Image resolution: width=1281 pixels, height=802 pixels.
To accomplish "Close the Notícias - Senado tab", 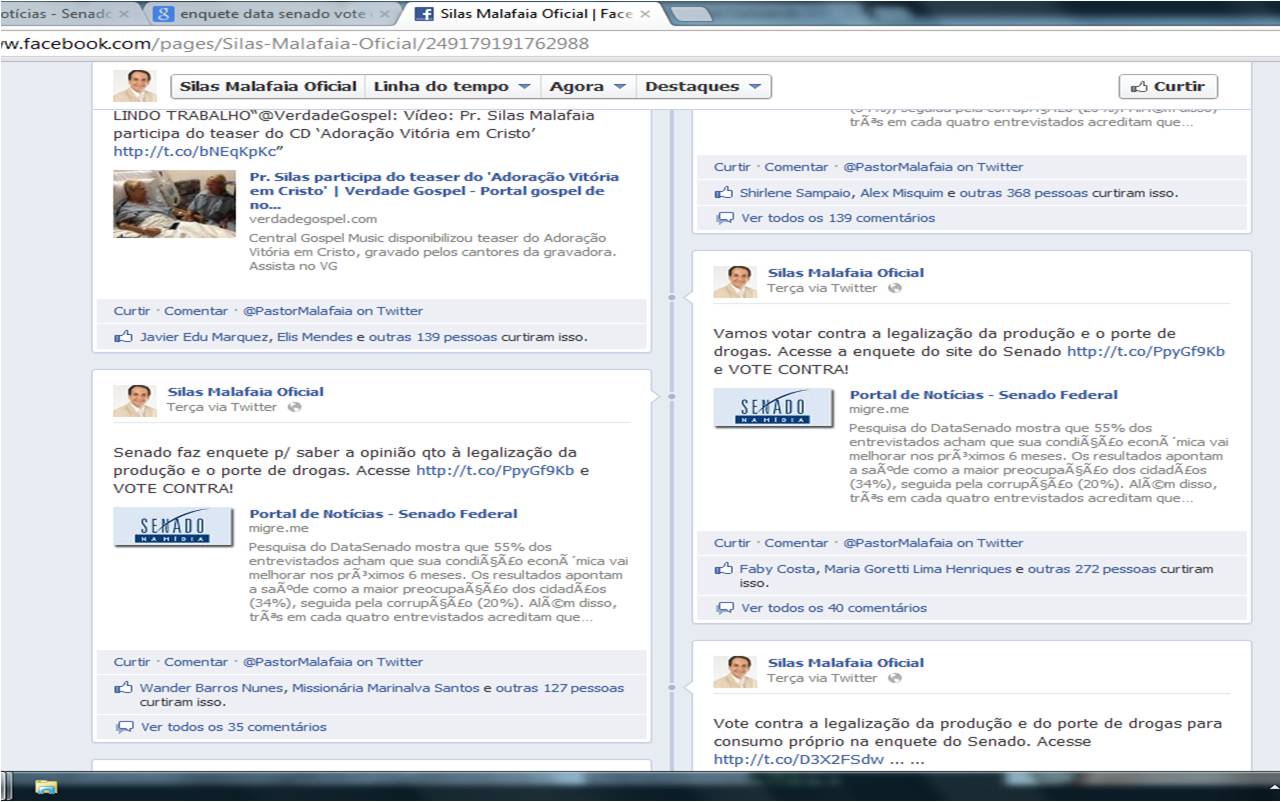I will [123, 14].
